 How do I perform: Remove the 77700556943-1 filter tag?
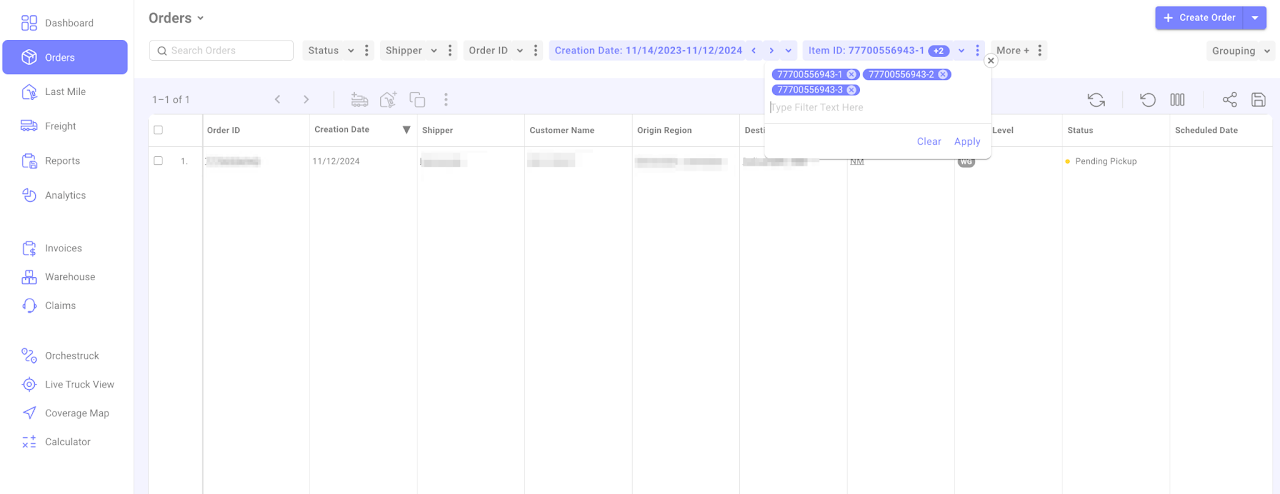(851, 74)
